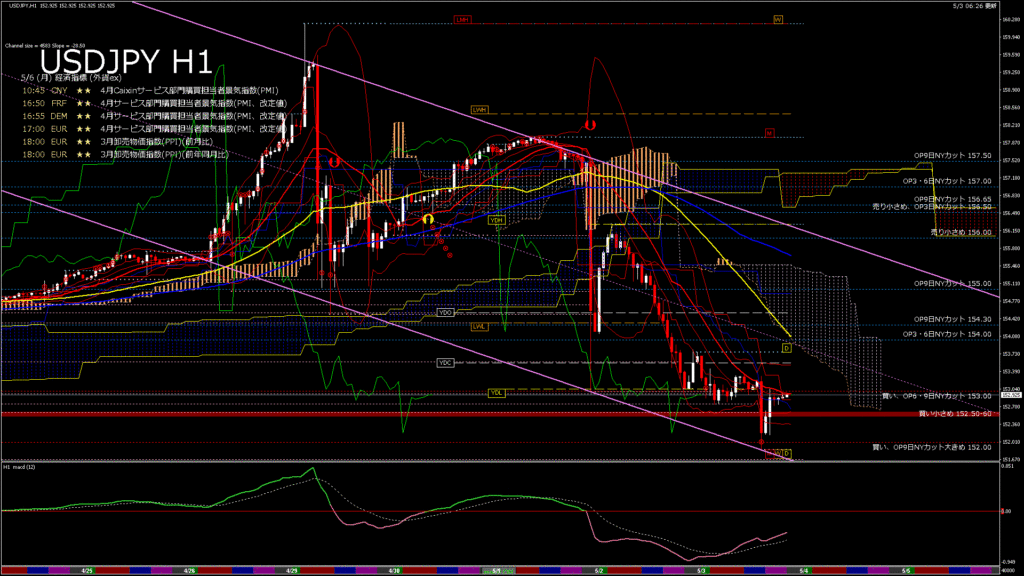Click the orange LWH level label
This screenshot has height=576, width=1024.
pyautogui.click(x=479, y=110)
